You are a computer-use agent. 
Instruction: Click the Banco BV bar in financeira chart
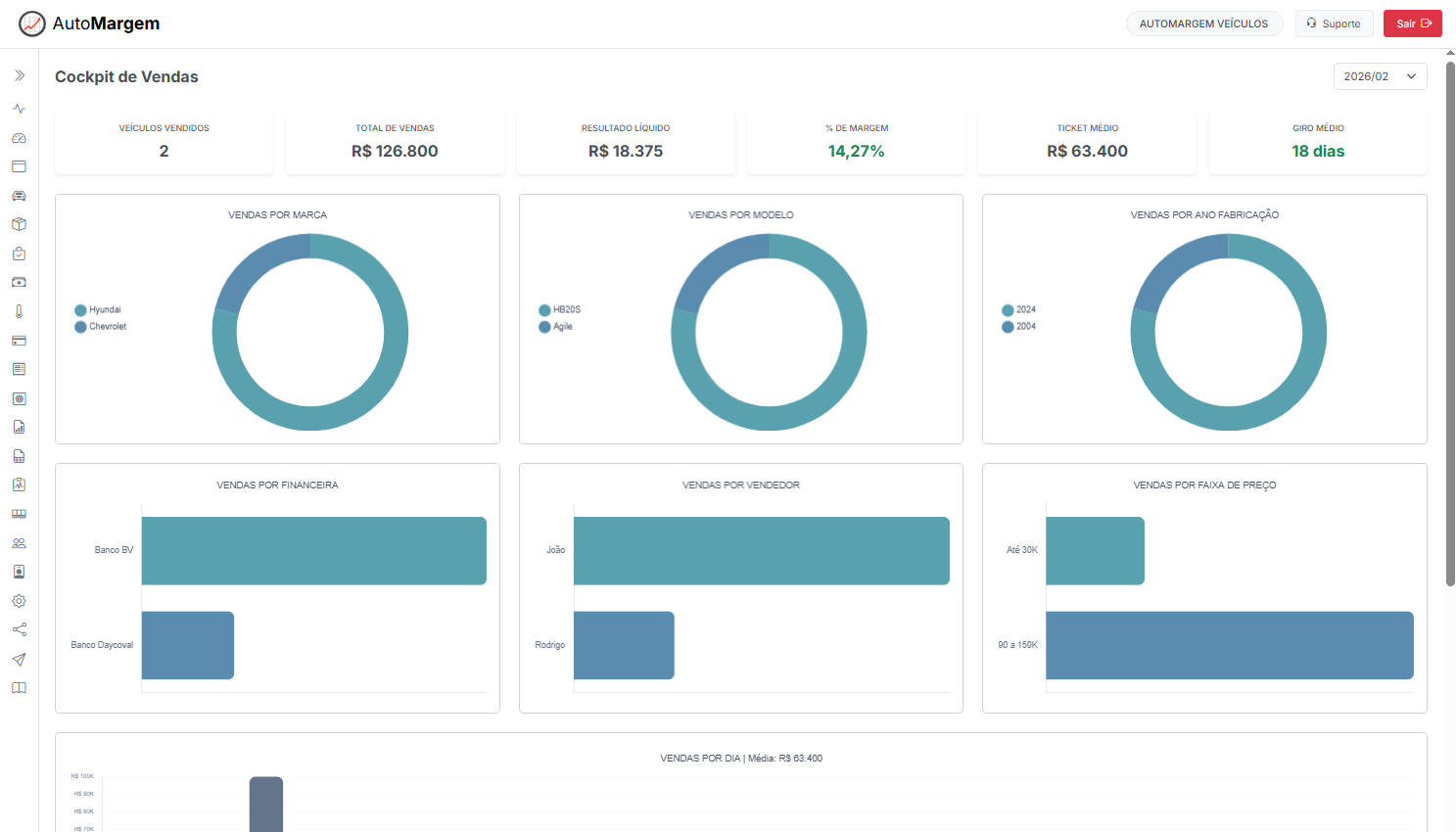coord(313,550)
